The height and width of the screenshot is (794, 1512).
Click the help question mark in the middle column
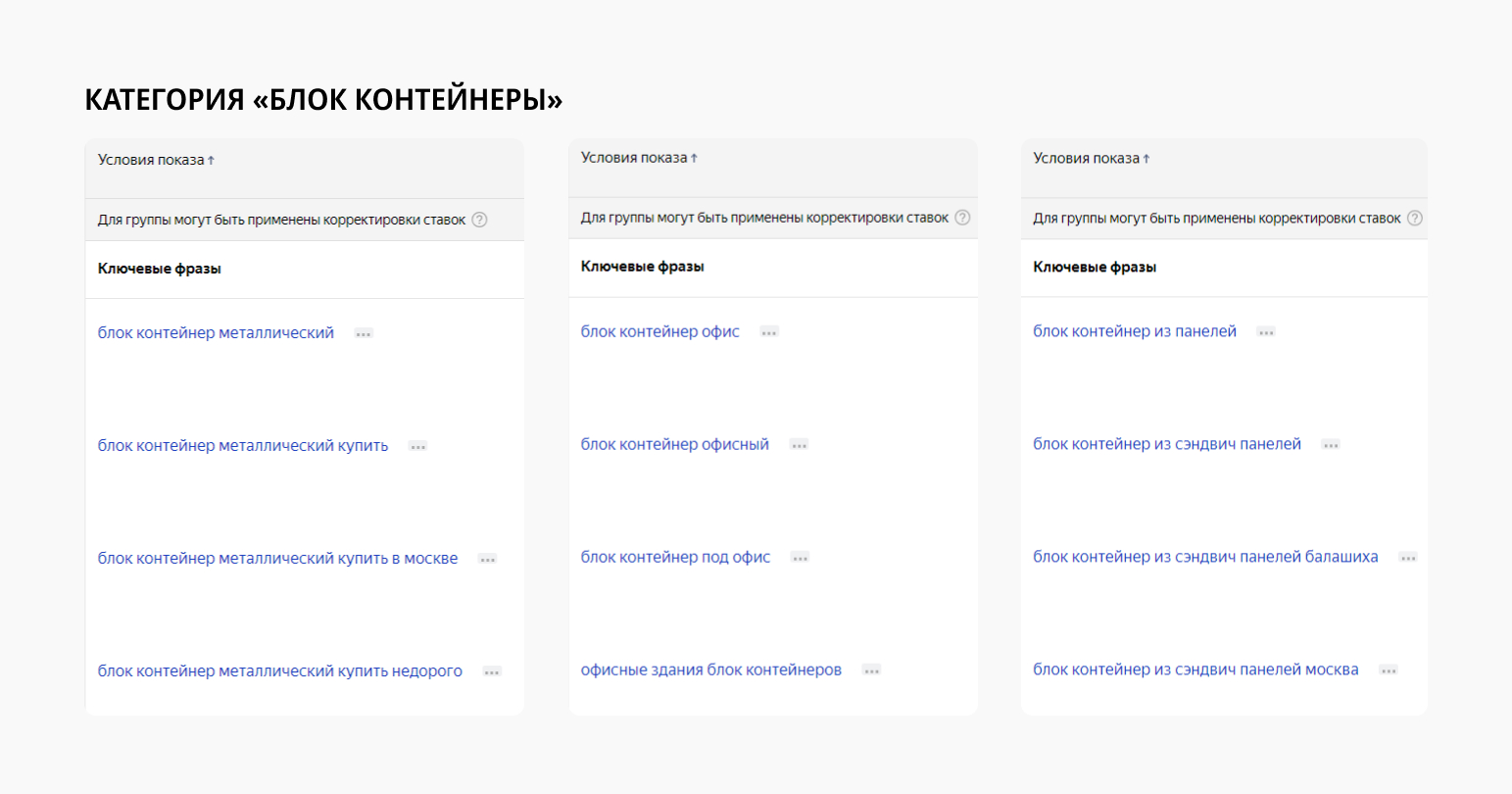pyautogui.click(x=962, y=218)
